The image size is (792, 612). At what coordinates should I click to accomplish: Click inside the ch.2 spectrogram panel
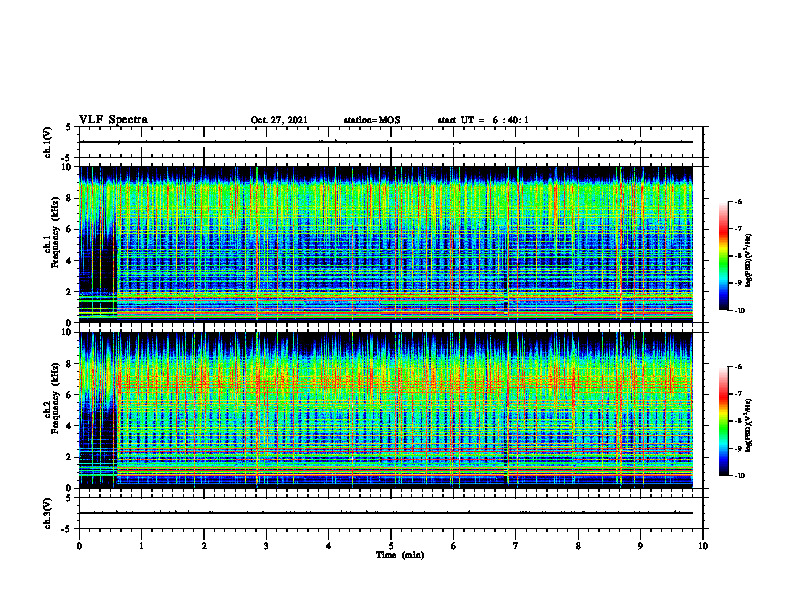[386, 410]
